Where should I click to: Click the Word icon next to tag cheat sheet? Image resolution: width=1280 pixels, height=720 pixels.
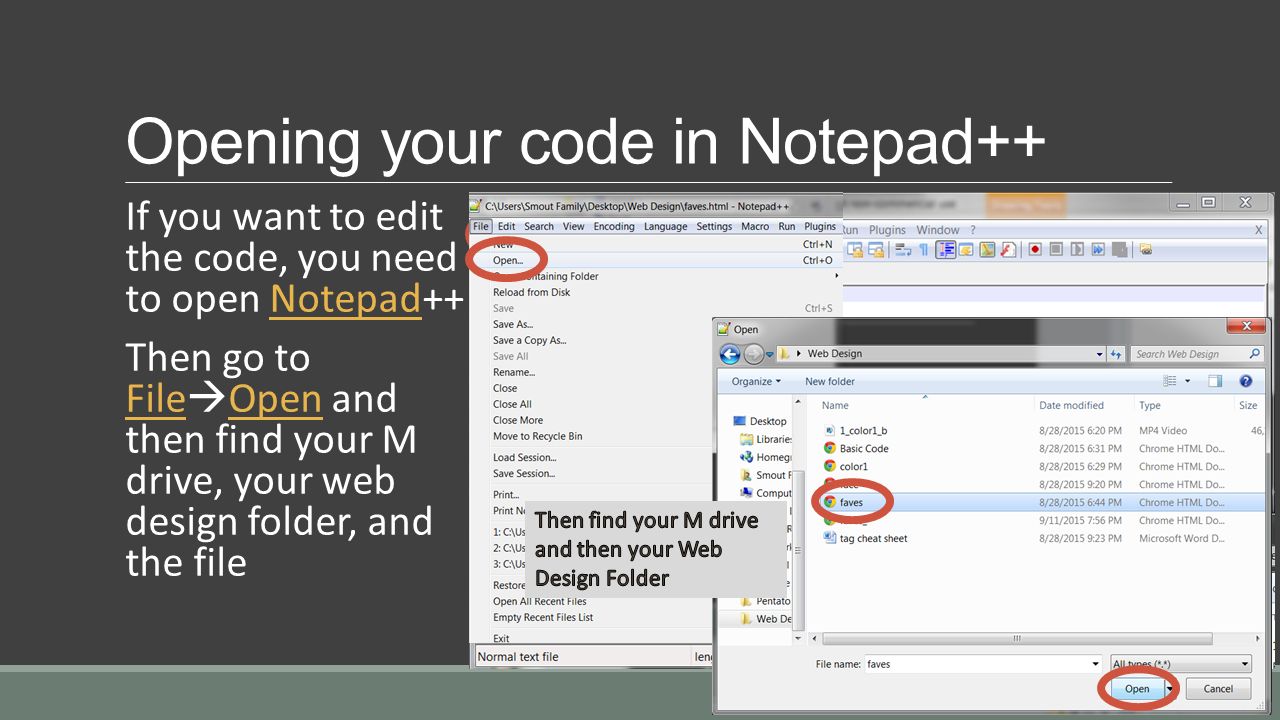tap(829, 538)
